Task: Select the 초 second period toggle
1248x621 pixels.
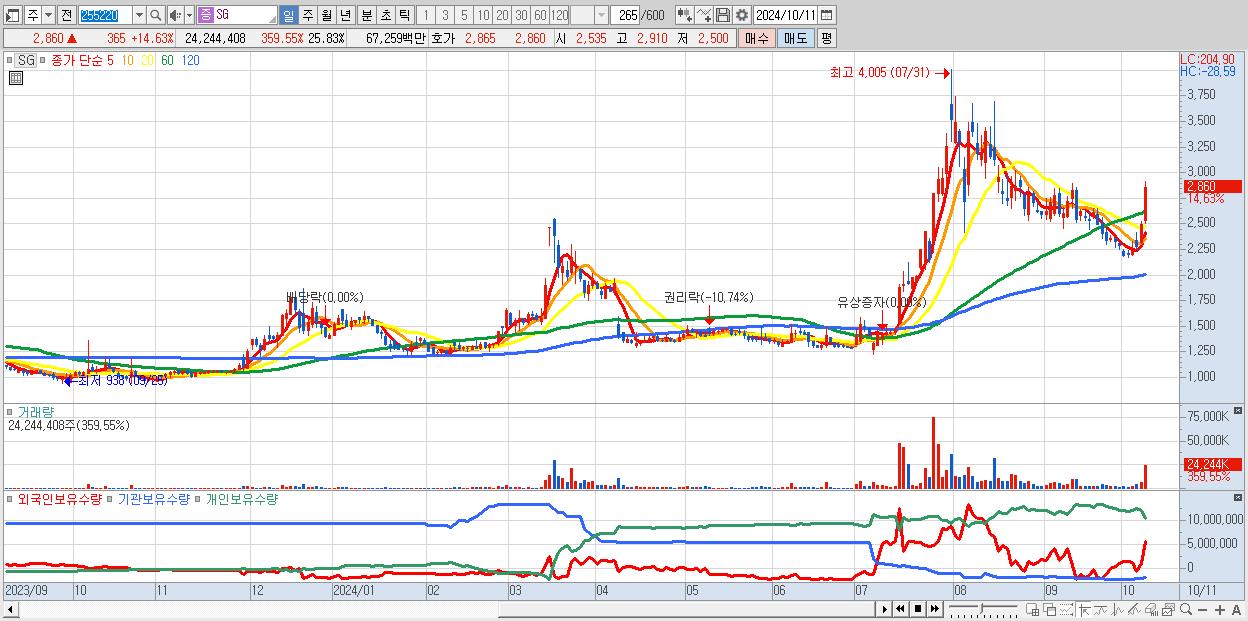Action: click(385, 15)
